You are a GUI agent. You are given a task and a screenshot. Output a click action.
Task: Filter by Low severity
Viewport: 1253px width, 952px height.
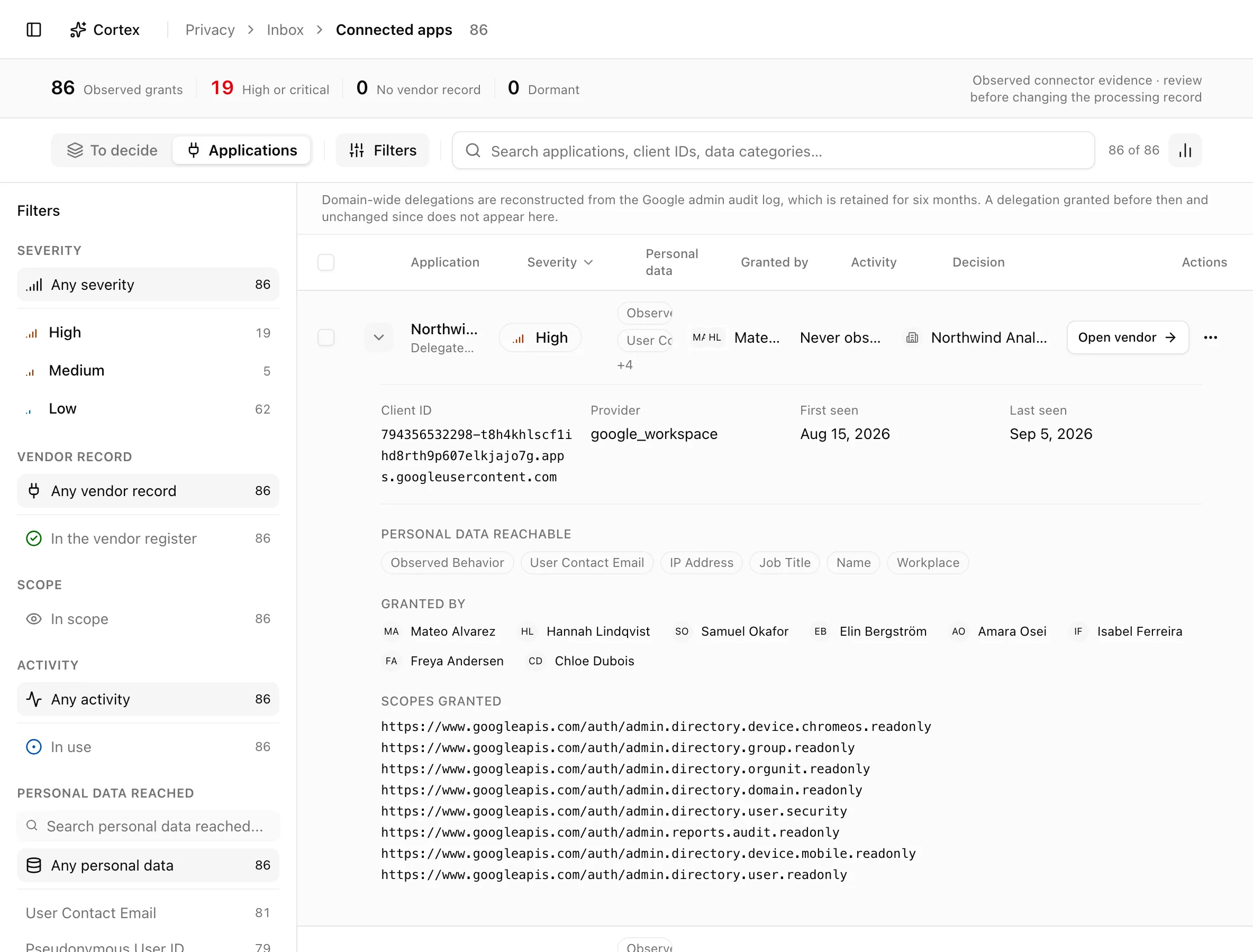148,408
